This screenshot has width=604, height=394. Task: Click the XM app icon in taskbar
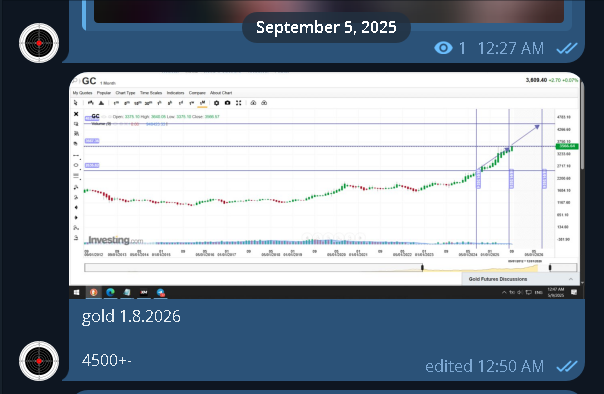144,292
